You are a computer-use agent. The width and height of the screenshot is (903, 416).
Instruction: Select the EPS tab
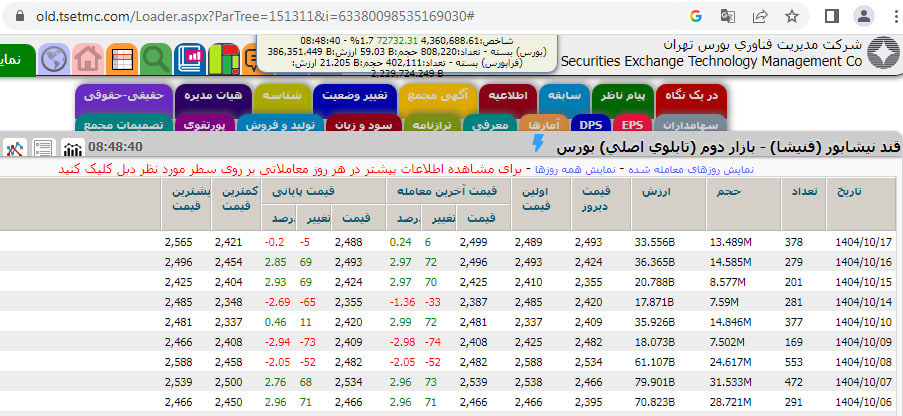coord(633,125)
